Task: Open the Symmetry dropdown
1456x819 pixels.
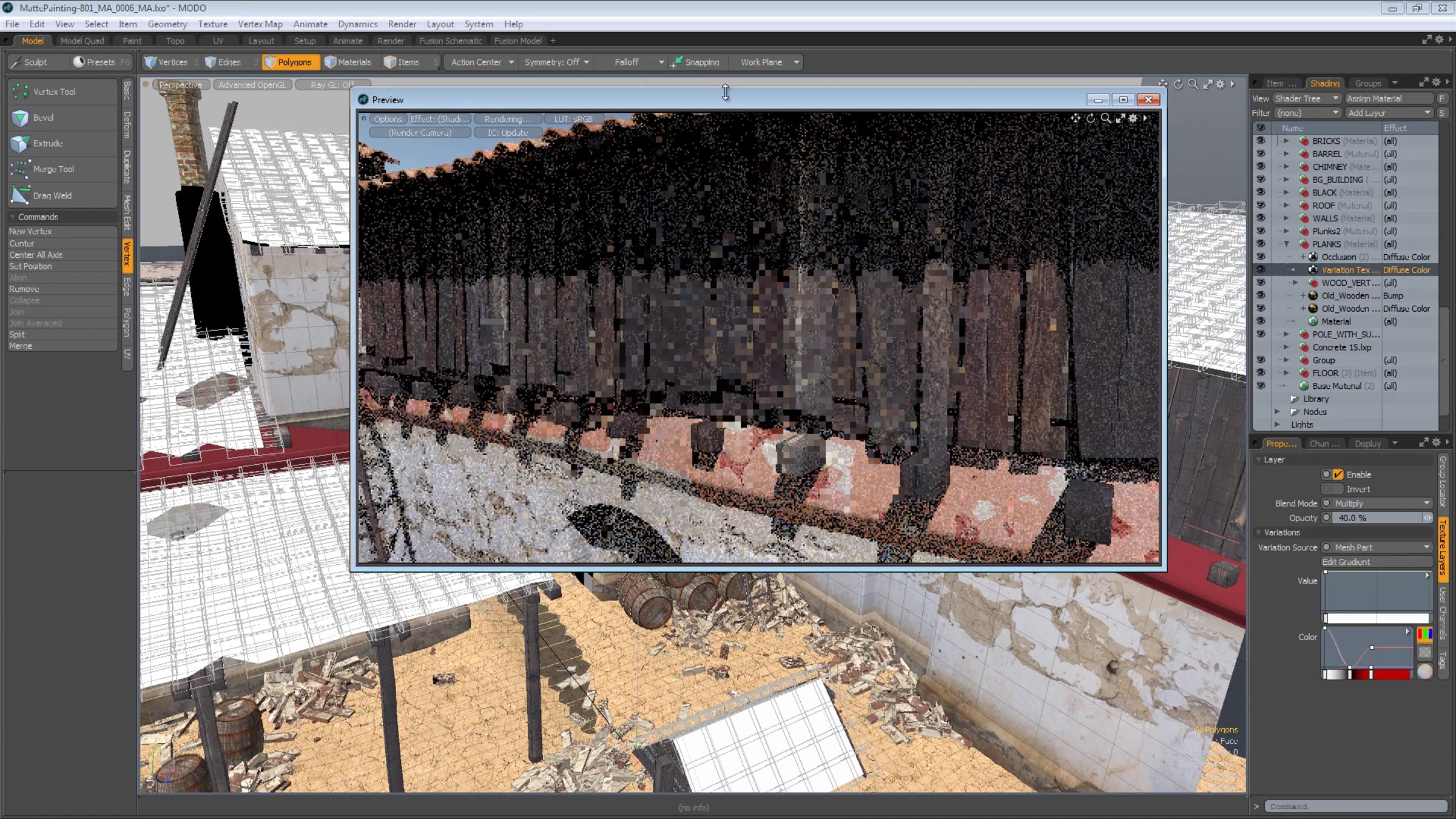Action: [x=556, y=62]
